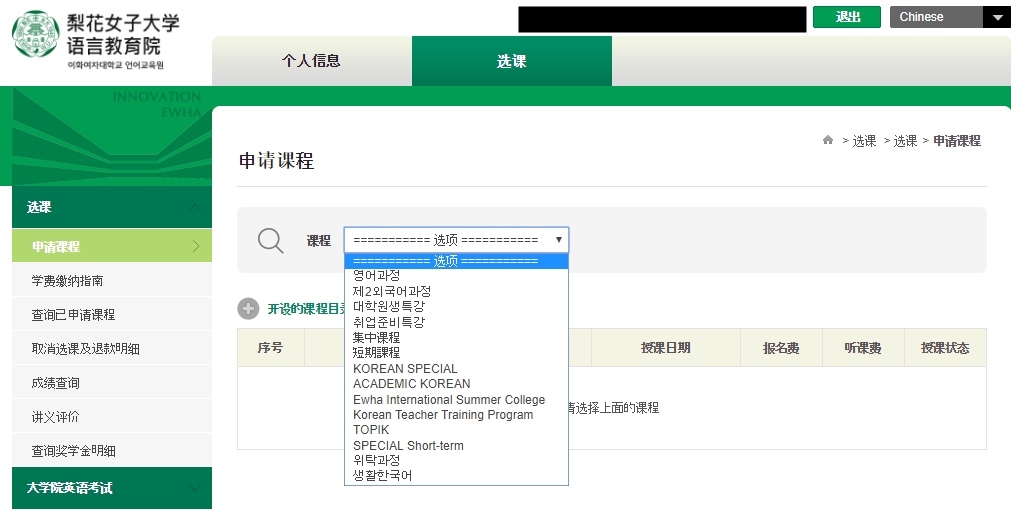Click the 梨花女子大学 语言教育院 title text
1011x522 pixels.
point(123,35)
